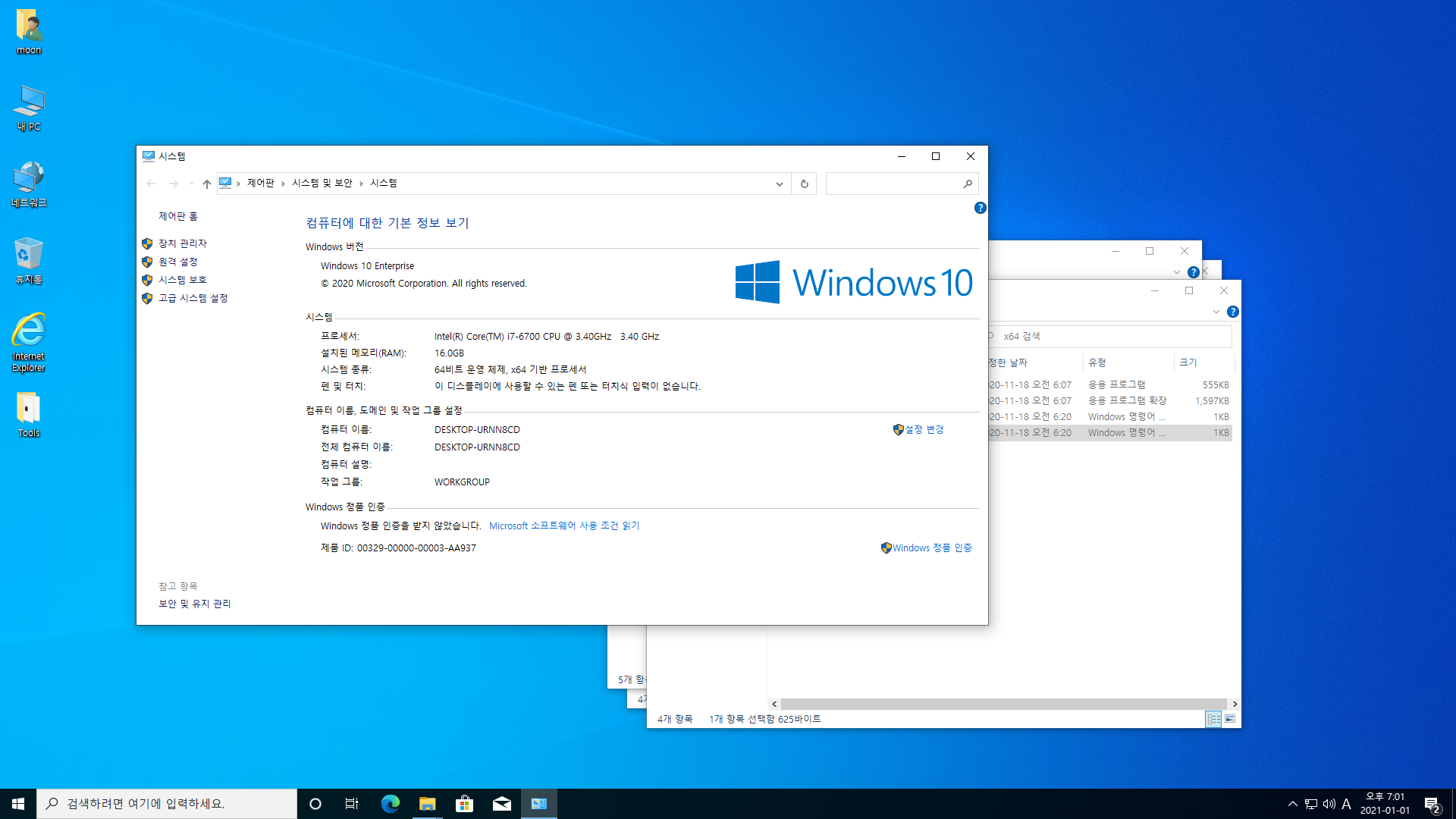Open notification center icon
Viewport: 1456px width, 819px height.
(1432, 805)
